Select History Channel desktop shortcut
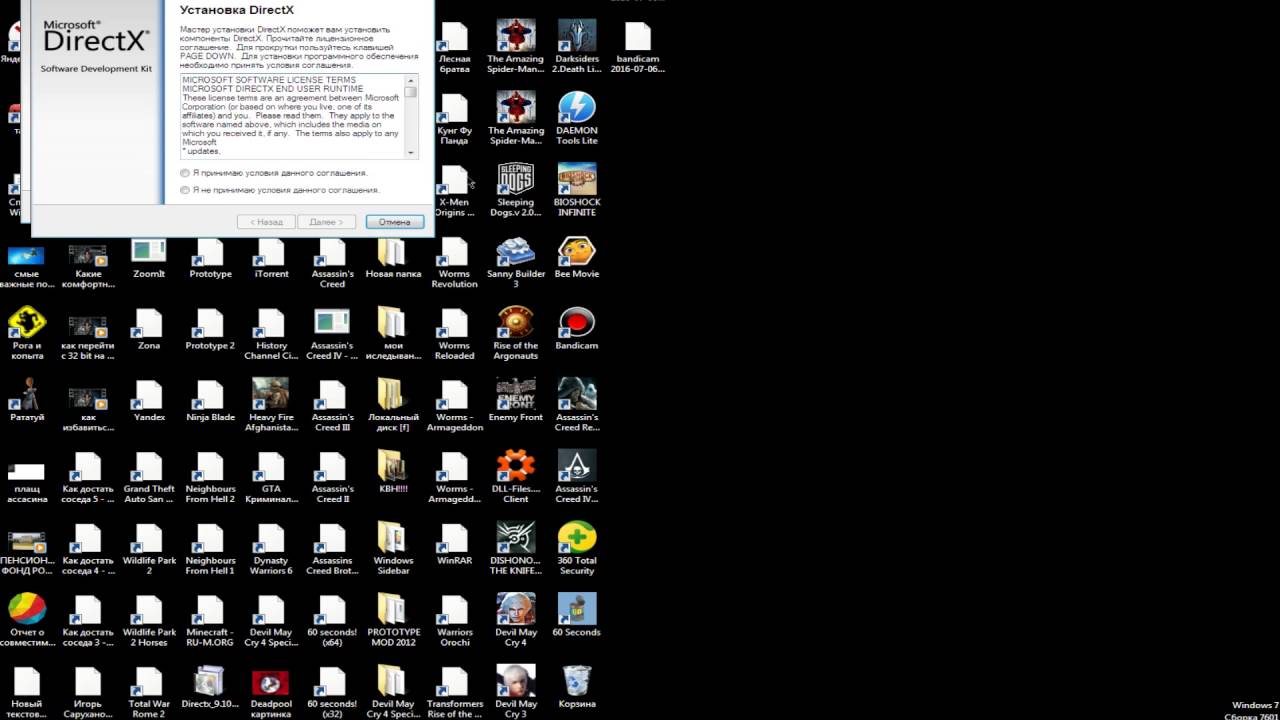Viewport: 1280px width, 720px height. click(271, 334)
